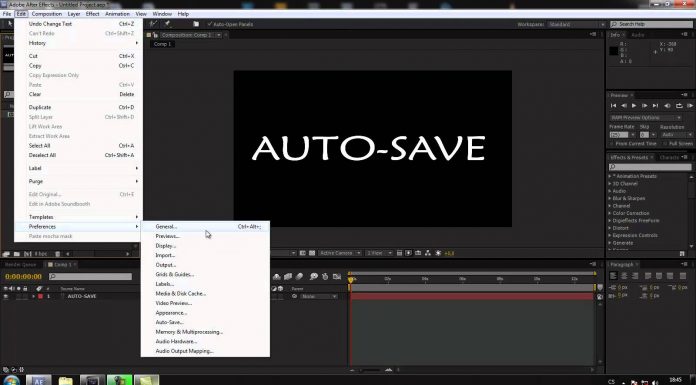Click the timeline layer search field
This screenshot has height=385, width=696.
coord(91,277)
